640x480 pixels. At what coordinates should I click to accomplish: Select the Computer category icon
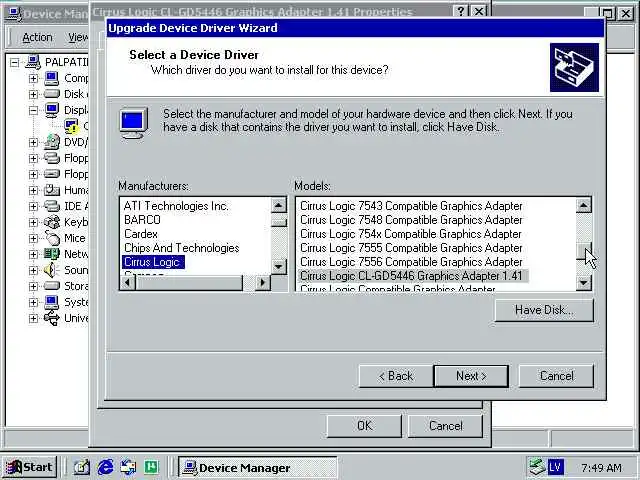pos(52,78)
